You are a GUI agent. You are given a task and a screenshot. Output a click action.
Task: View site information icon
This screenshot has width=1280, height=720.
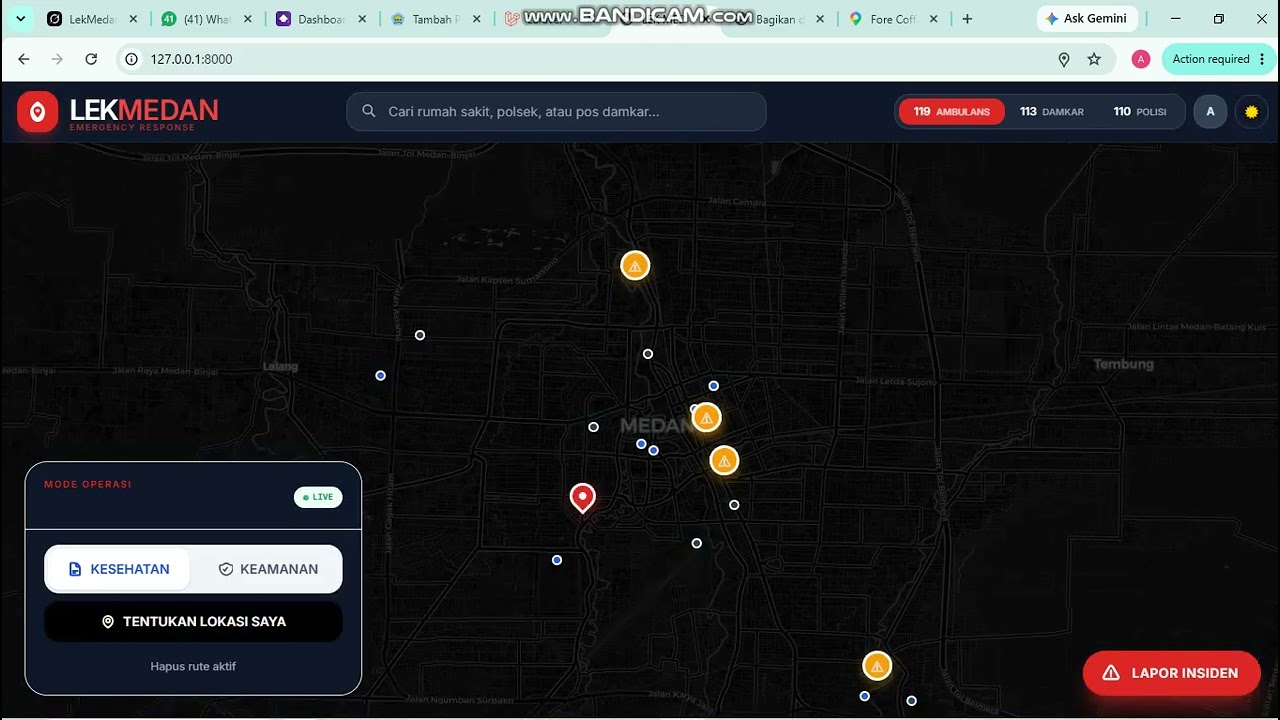point(131,59)
